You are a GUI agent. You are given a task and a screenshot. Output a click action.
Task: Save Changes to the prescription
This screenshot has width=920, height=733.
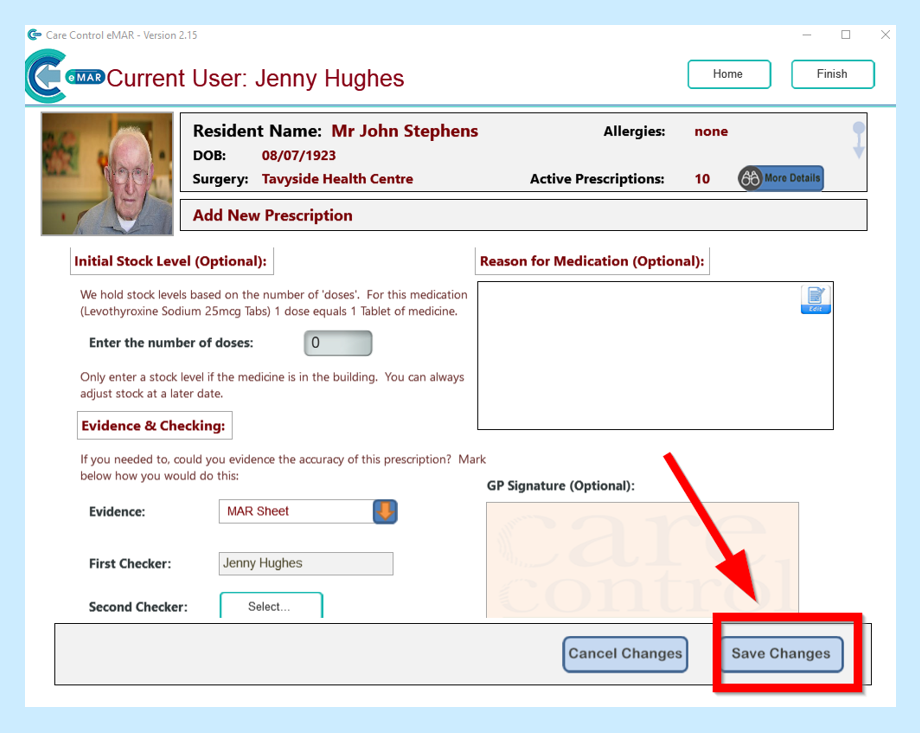(780, 654)
